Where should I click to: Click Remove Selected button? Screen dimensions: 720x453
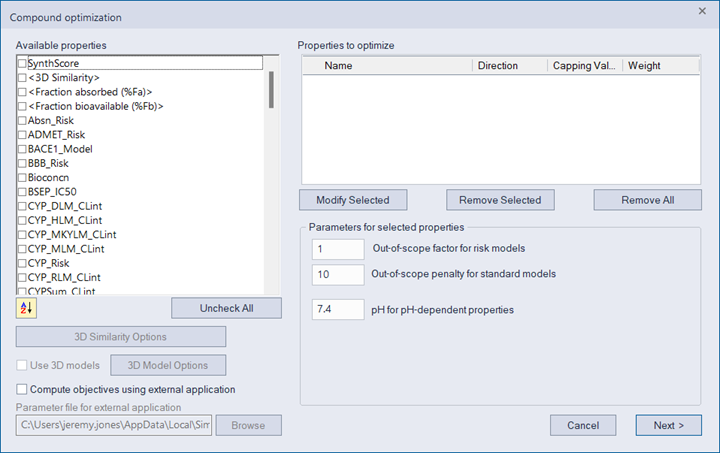(x=500, y=200)
